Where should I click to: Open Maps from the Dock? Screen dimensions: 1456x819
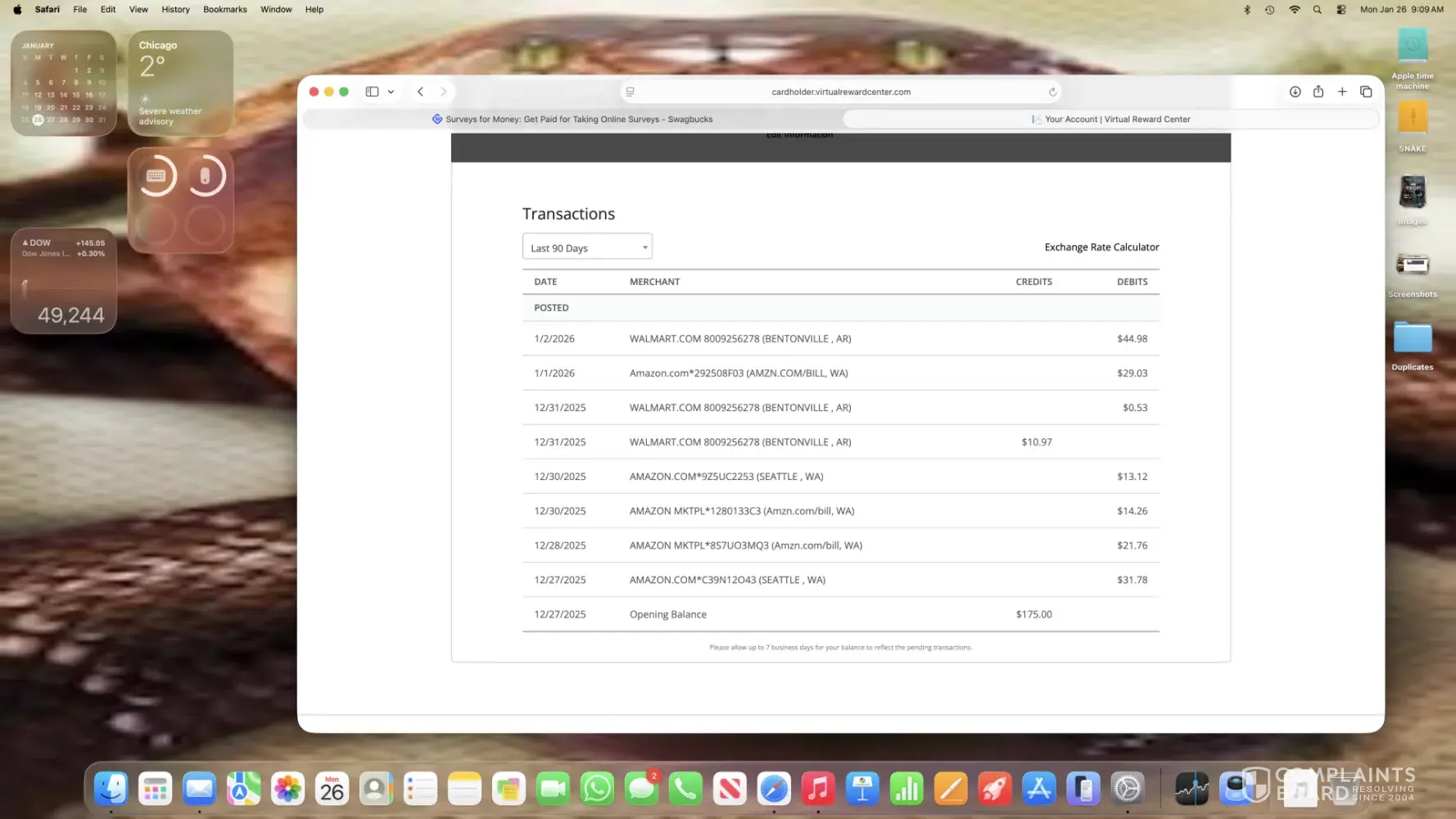(x=243, y=789)
